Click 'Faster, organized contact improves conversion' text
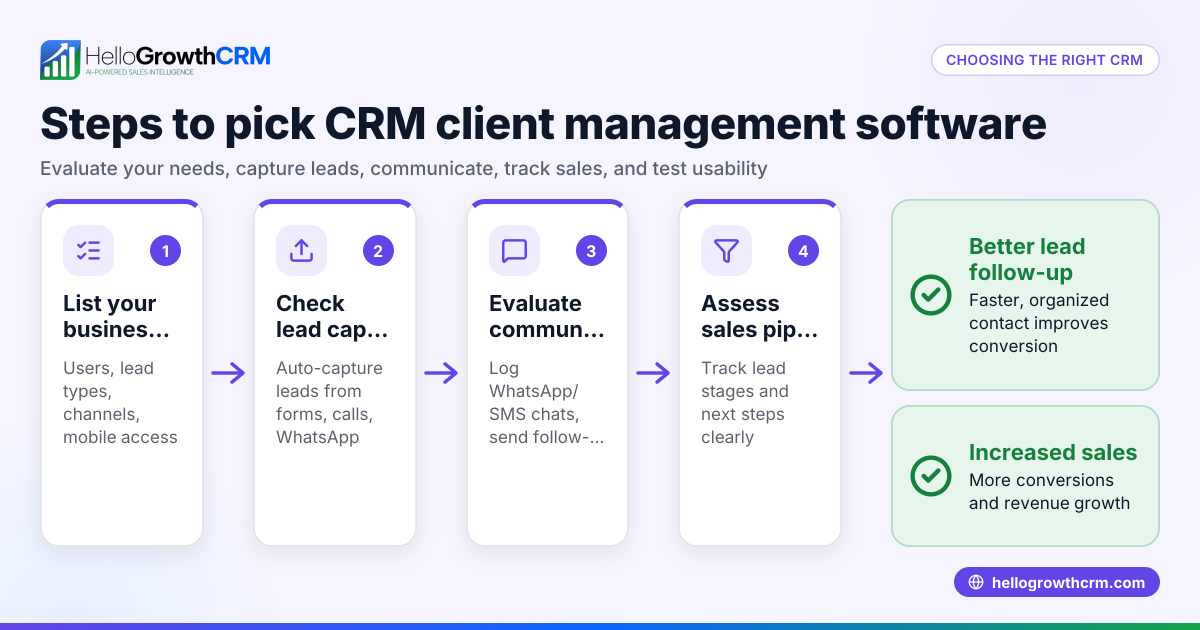The width and height of the screenshot is (1200, 630). tap(1039, 323)
